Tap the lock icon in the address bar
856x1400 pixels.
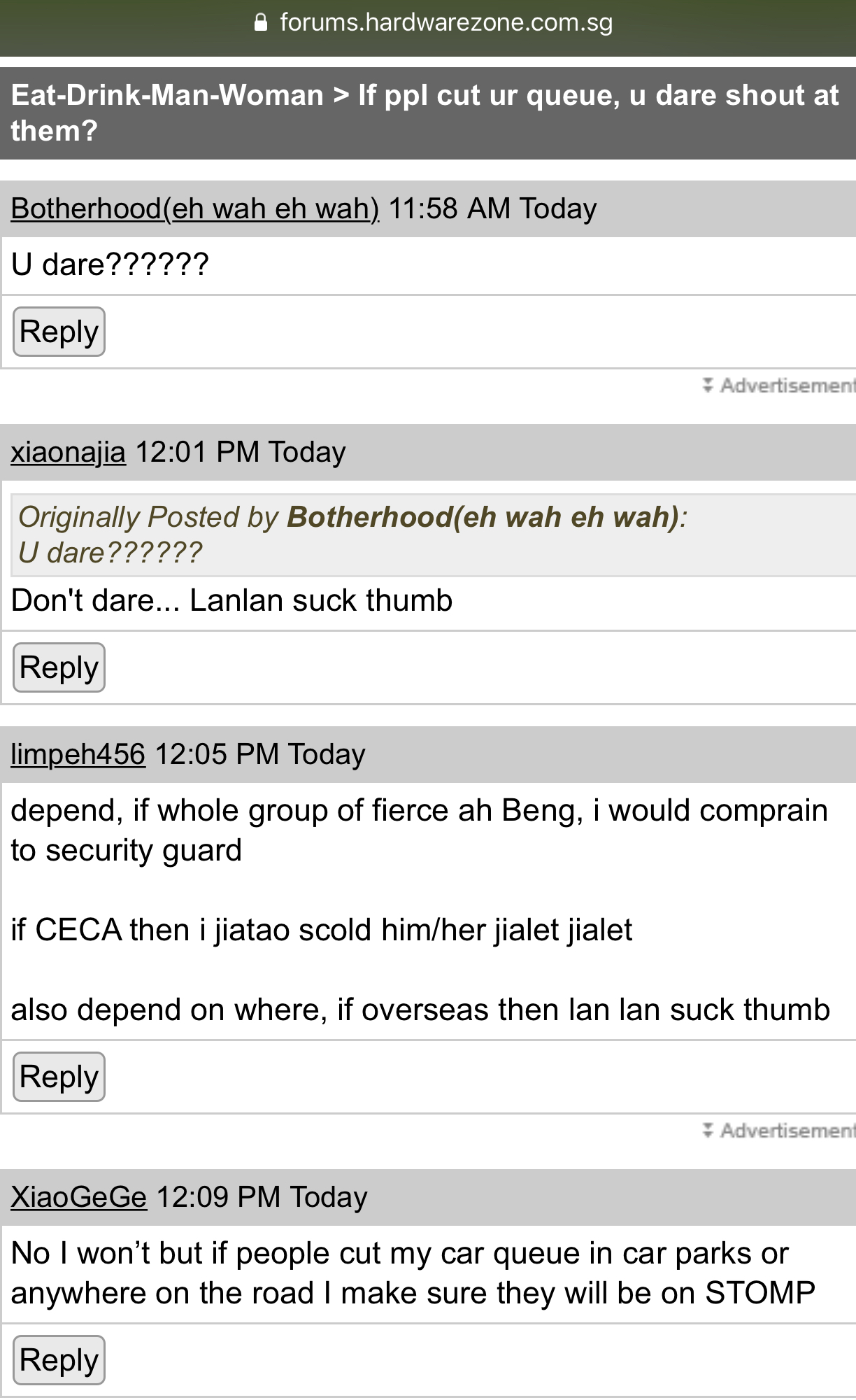(261, 23)
